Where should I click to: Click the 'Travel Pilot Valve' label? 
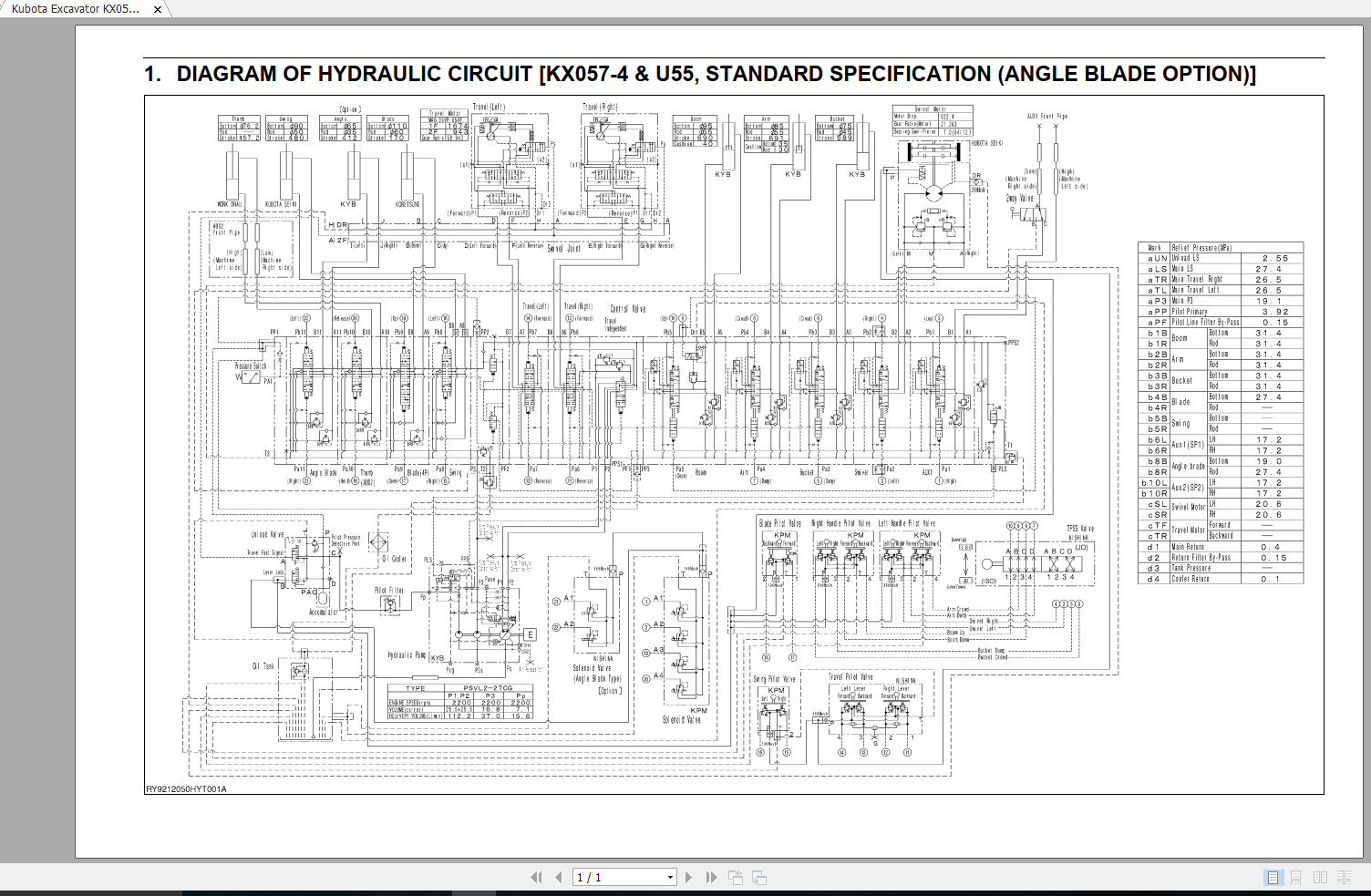pyautogui.click(x=850, y=677)
